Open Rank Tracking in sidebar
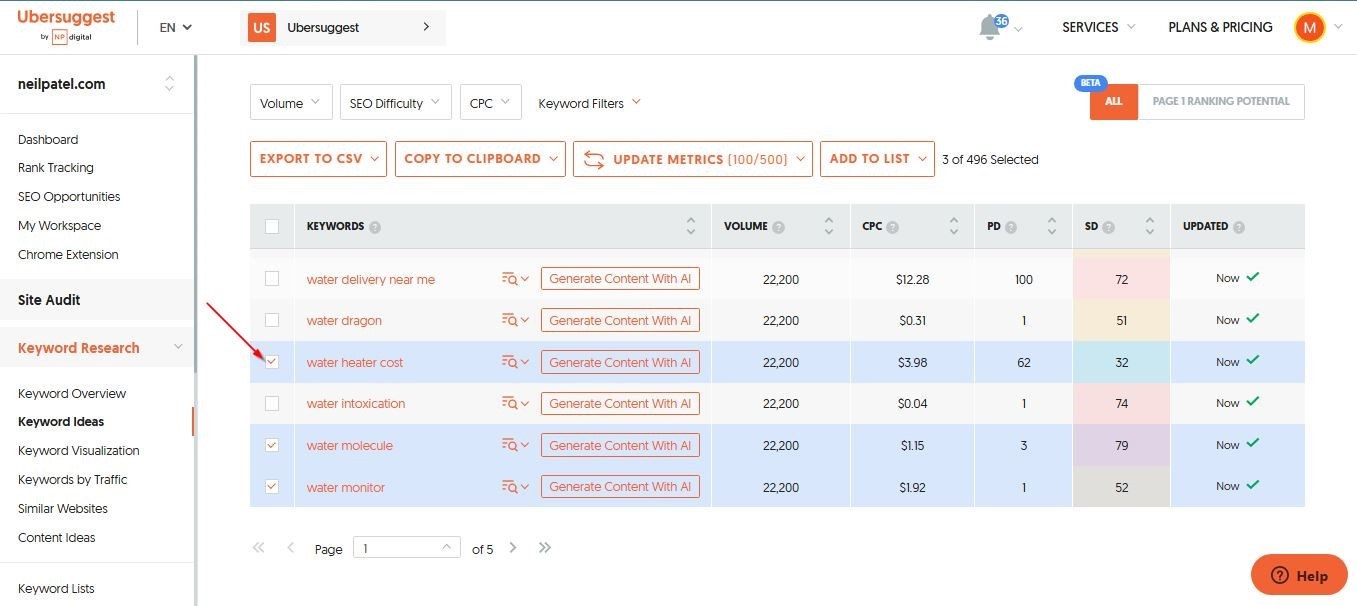 click(x=56, y=168)
